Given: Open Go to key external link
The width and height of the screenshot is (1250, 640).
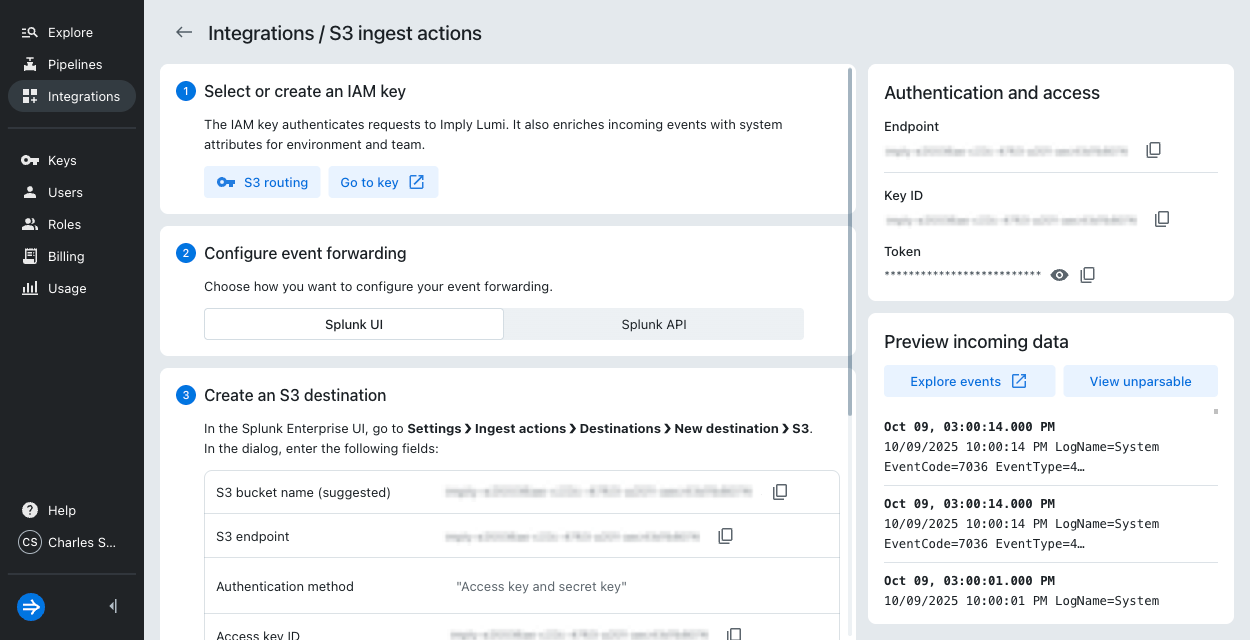Looking at the screenshot, I should click(383, 182).
